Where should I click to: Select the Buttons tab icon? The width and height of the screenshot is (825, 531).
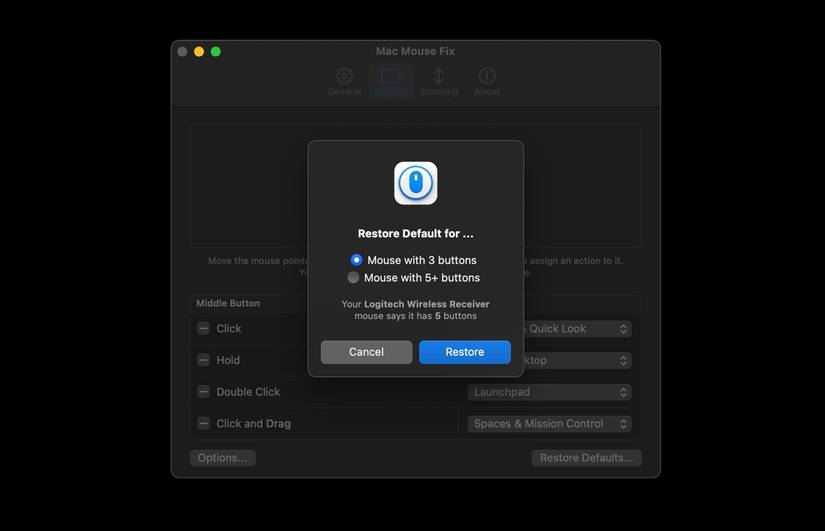(x=390, y=76)
